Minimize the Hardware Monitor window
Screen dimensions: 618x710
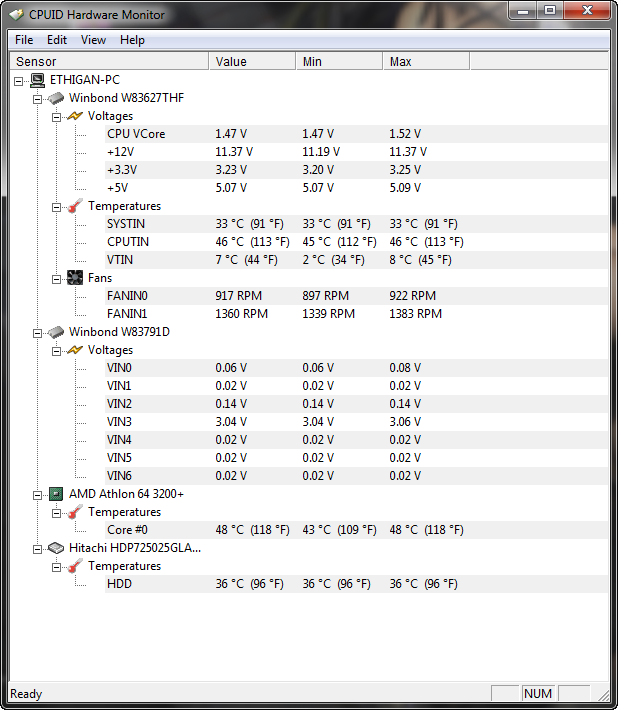tap(523, 11)
